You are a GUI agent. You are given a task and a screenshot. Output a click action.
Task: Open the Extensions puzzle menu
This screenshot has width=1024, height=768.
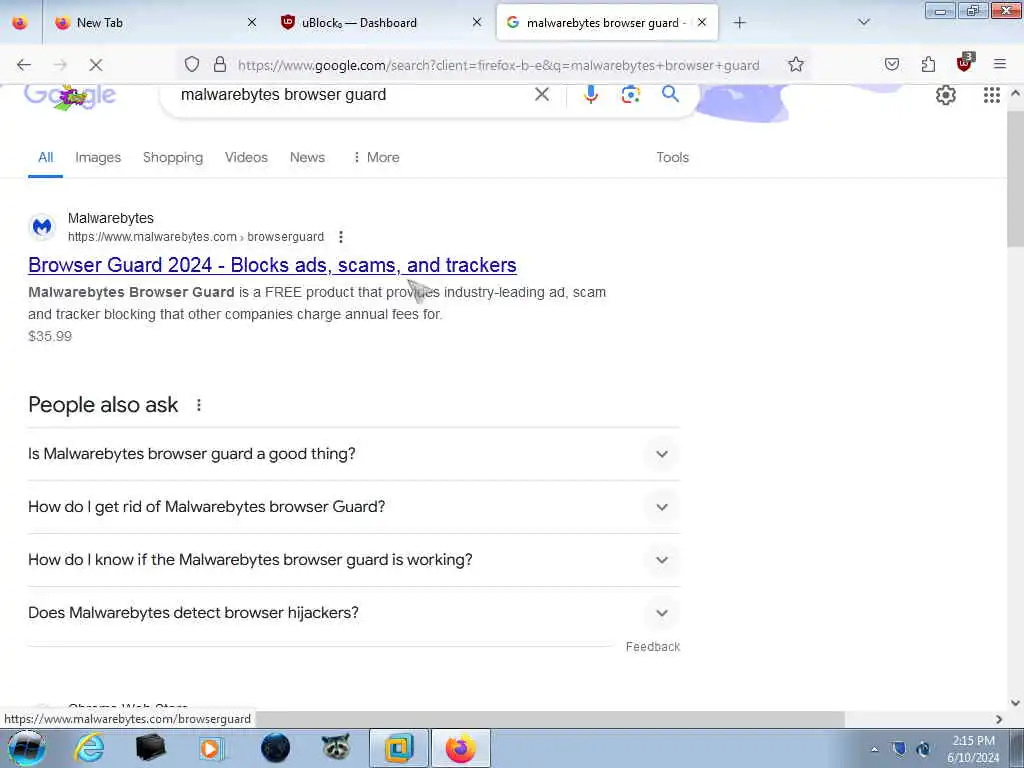(928, 65)
